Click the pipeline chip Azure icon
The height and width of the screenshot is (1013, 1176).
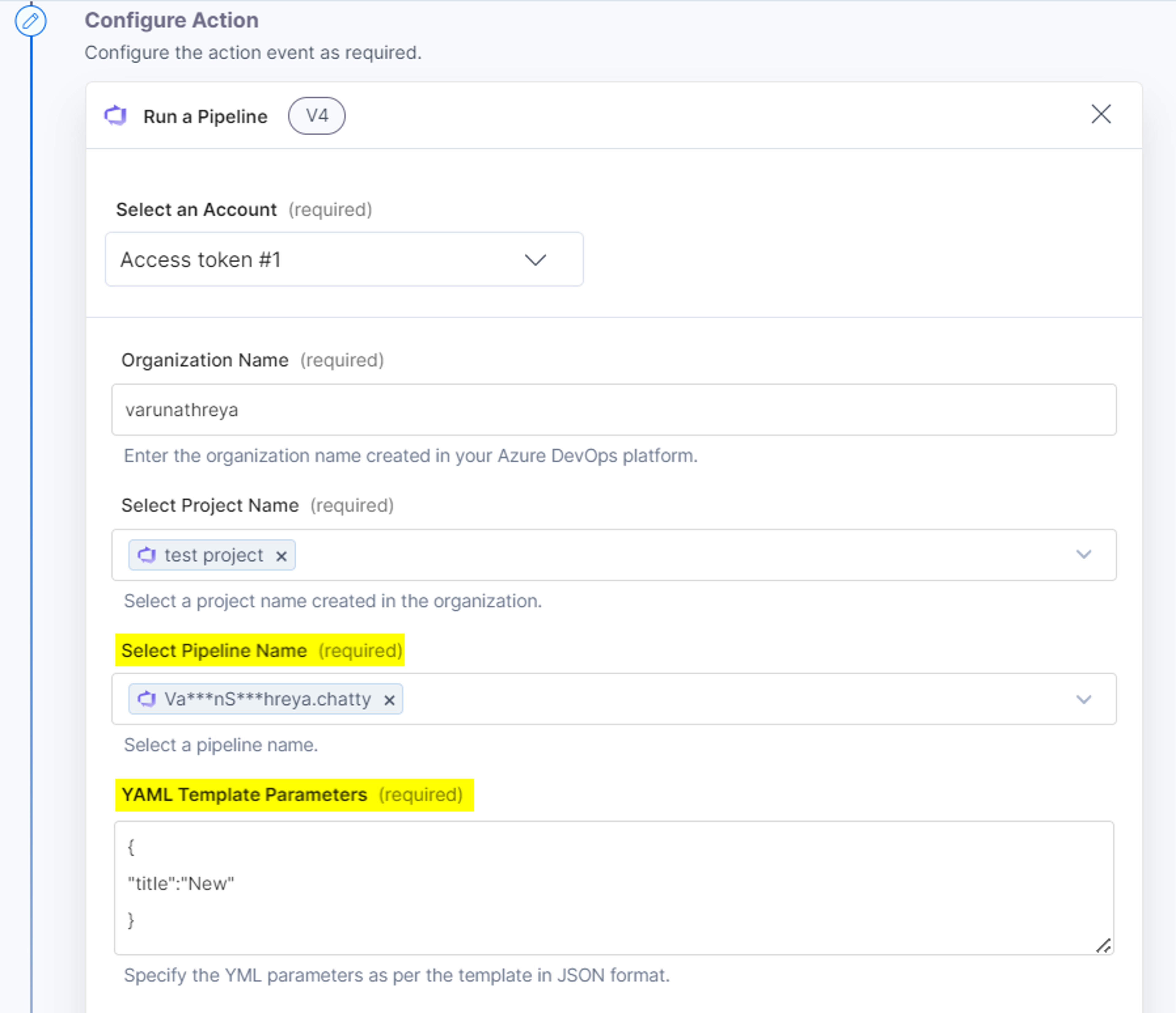147,699
